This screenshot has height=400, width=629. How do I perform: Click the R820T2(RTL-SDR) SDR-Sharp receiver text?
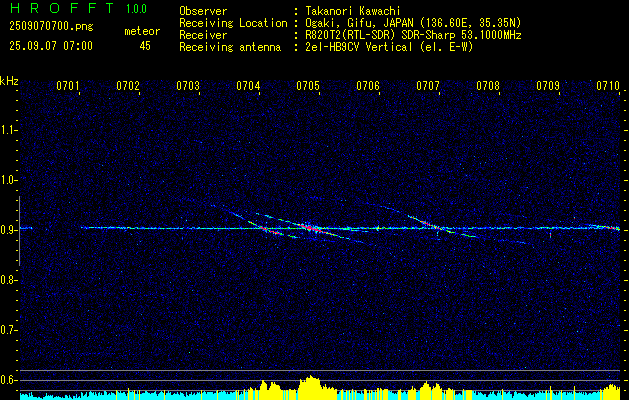pos(412,35)
